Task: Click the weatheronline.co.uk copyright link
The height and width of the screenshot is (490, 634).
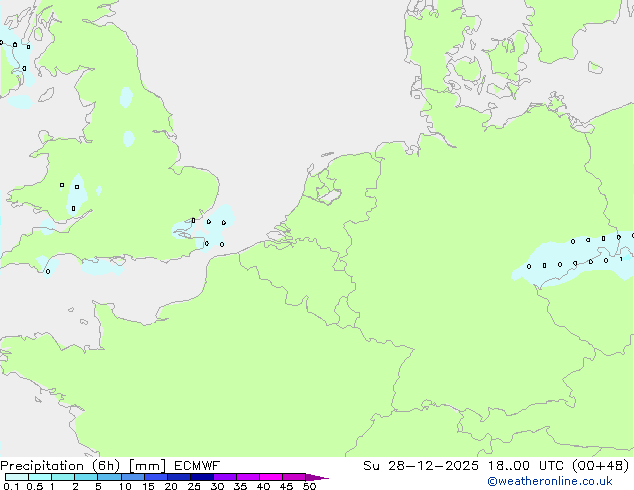Action: [549, 481]
